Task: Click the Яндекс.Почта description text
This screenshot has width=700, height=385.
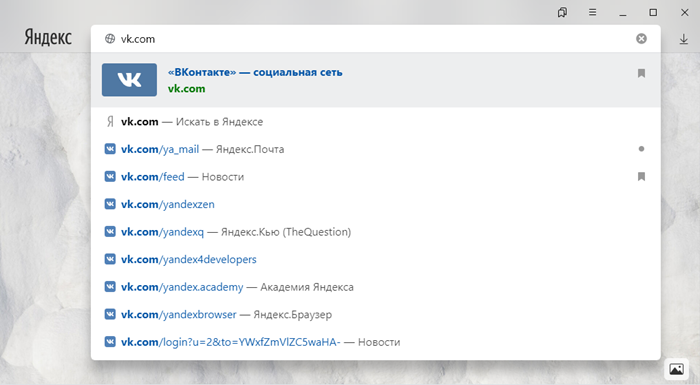Action: pos(250,149)
